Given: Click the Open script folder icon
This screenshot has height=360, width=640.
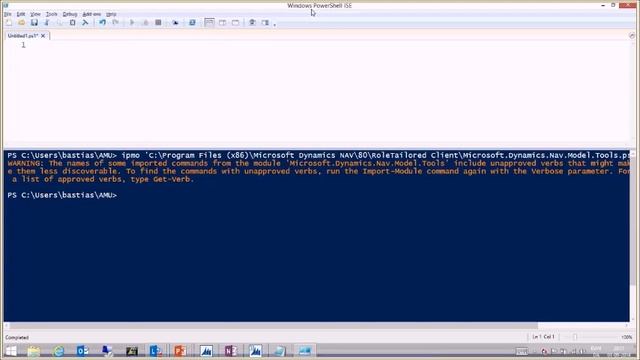Looking at the screenshot, I should [x=21, y=23].
